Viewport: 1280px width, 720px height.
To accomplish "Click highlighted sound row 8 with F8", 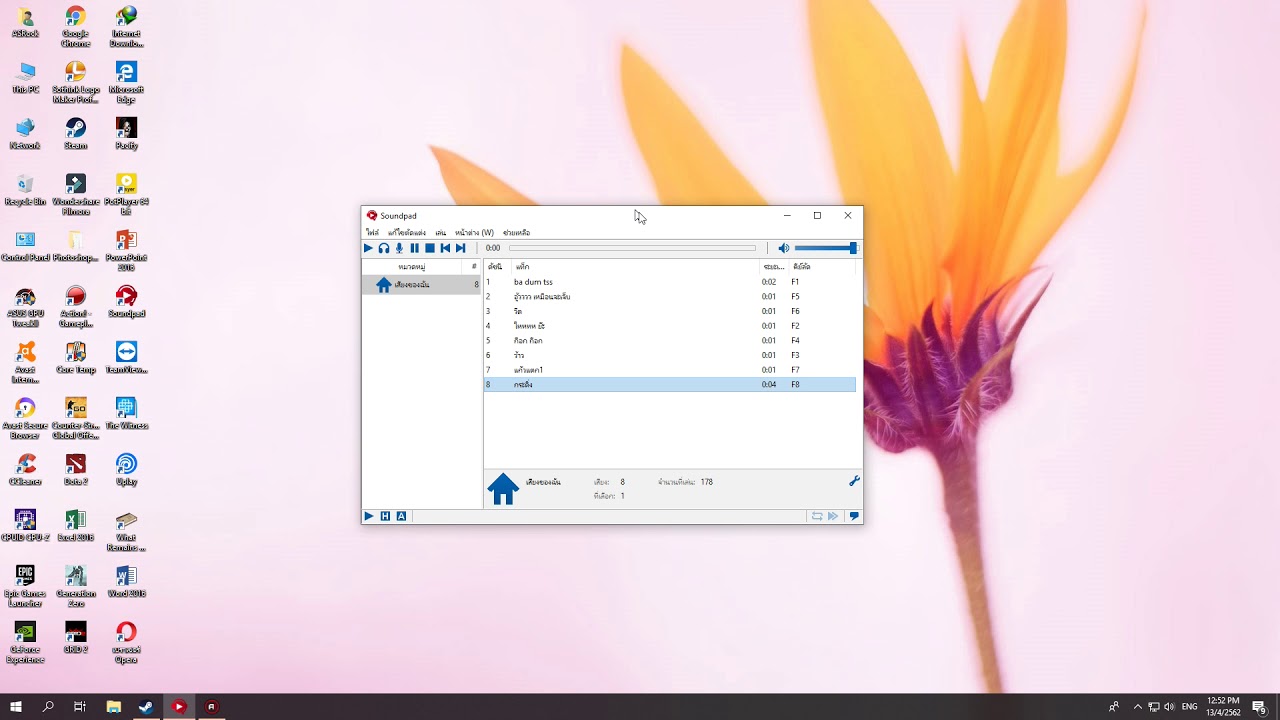I will pyautogui.click(x=670, y=384).
